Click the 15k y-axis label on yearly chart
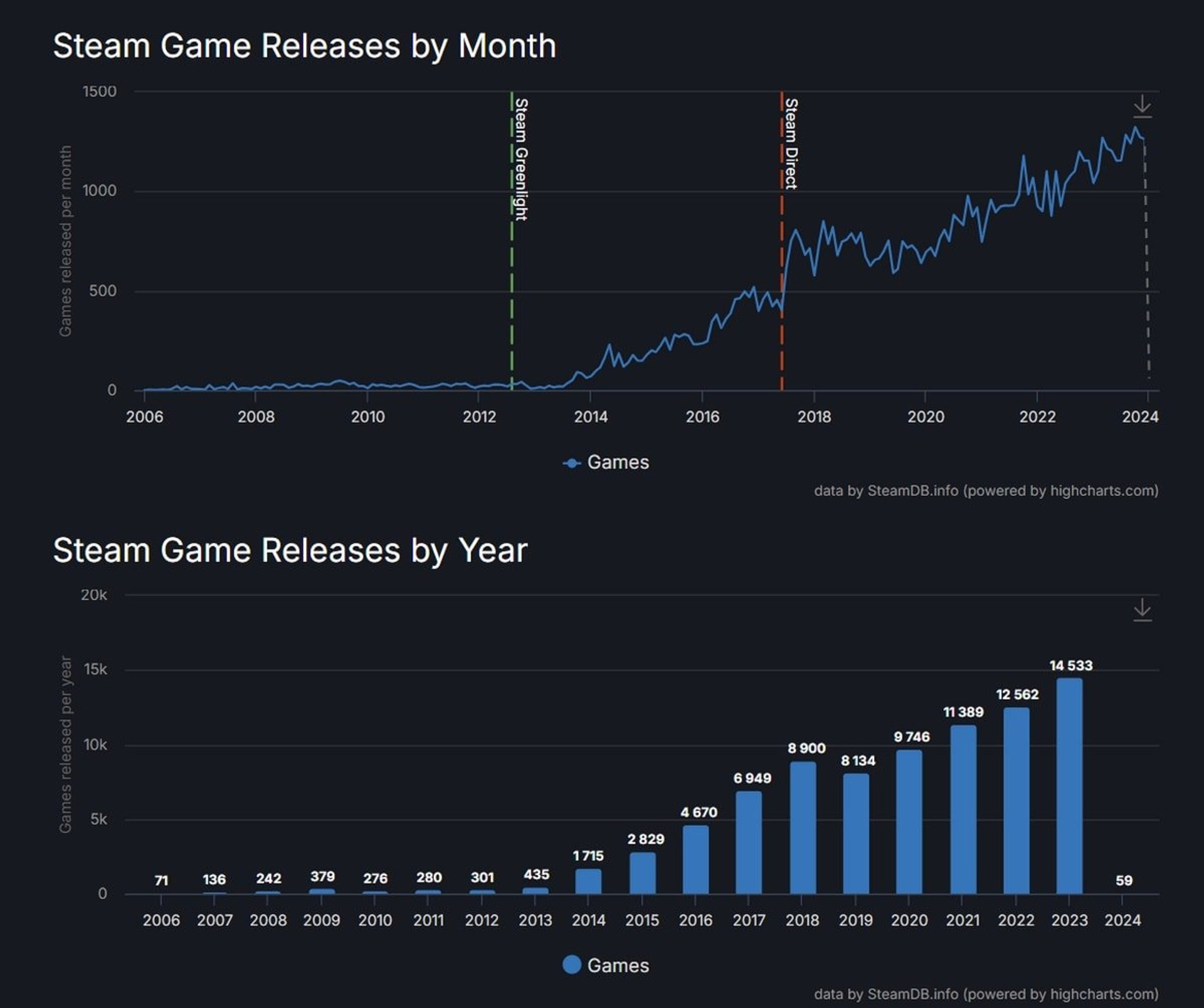 [x=95, y=669]
